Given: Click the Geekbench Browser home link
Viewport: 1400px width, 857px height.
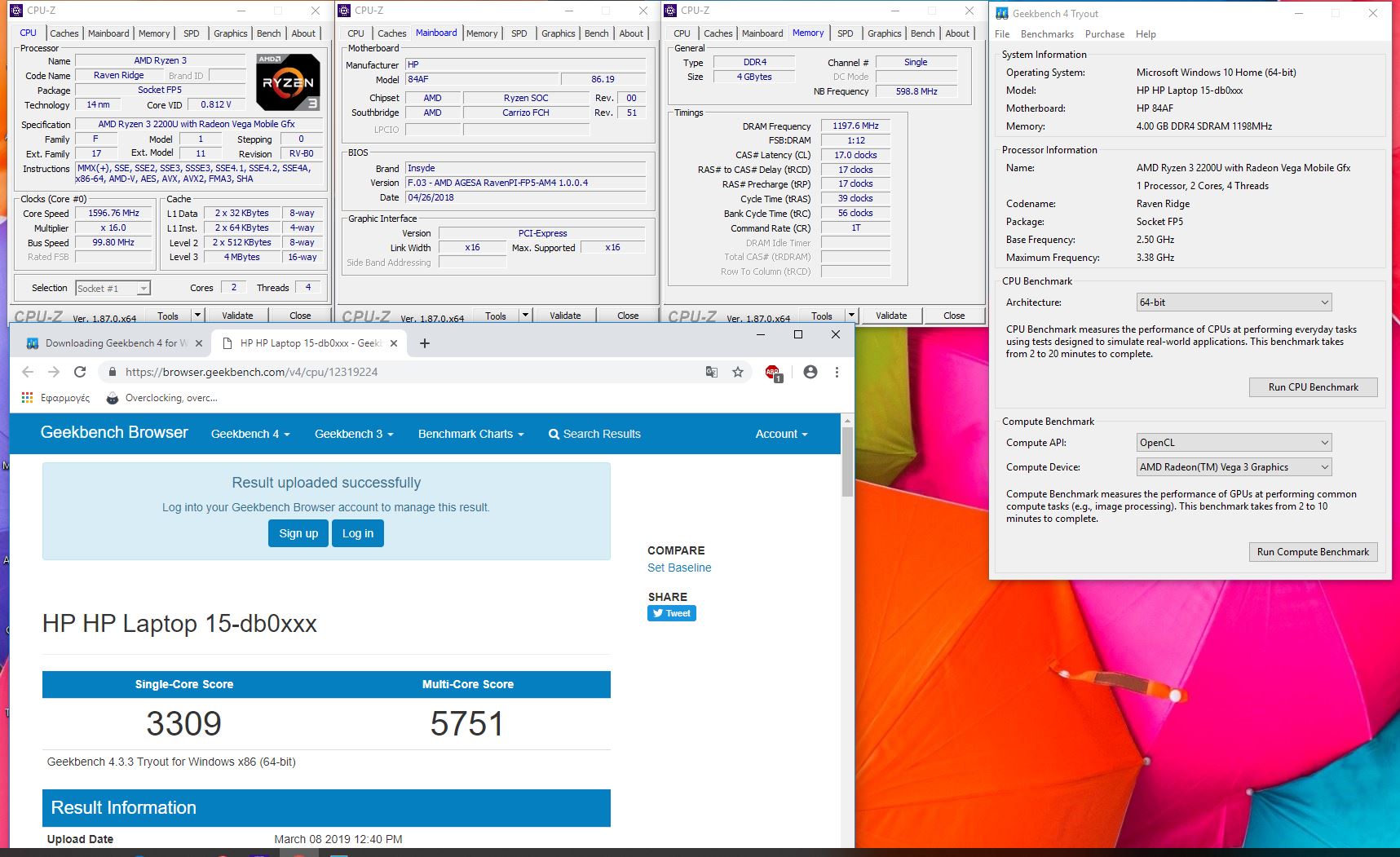Looking at the screenshot, I should click(x=114, y=432).
